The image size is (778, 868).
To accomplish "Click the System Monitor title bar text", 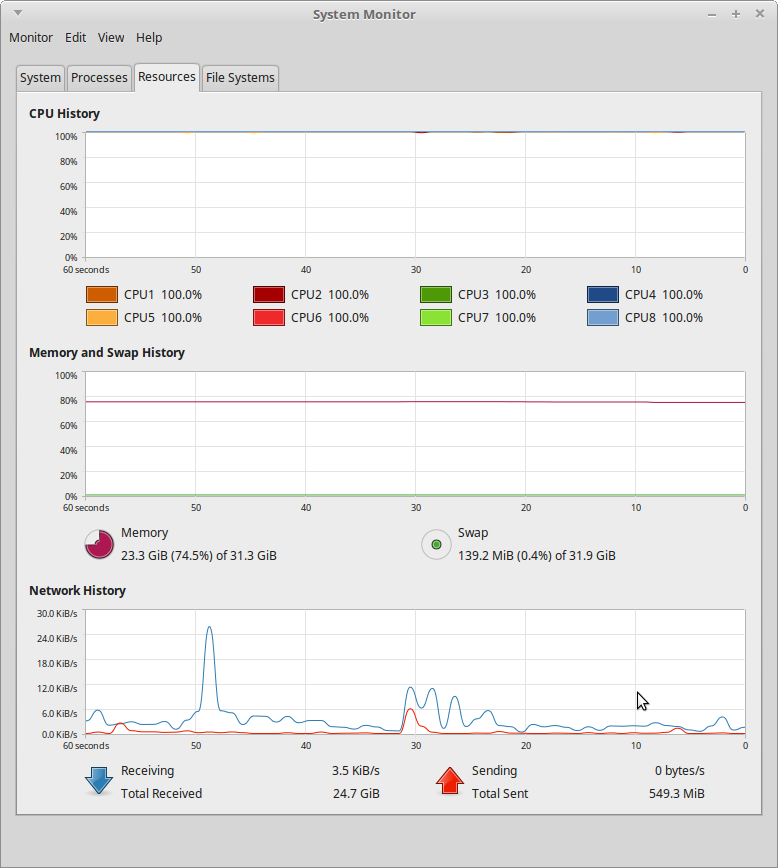I will point(364,14).
